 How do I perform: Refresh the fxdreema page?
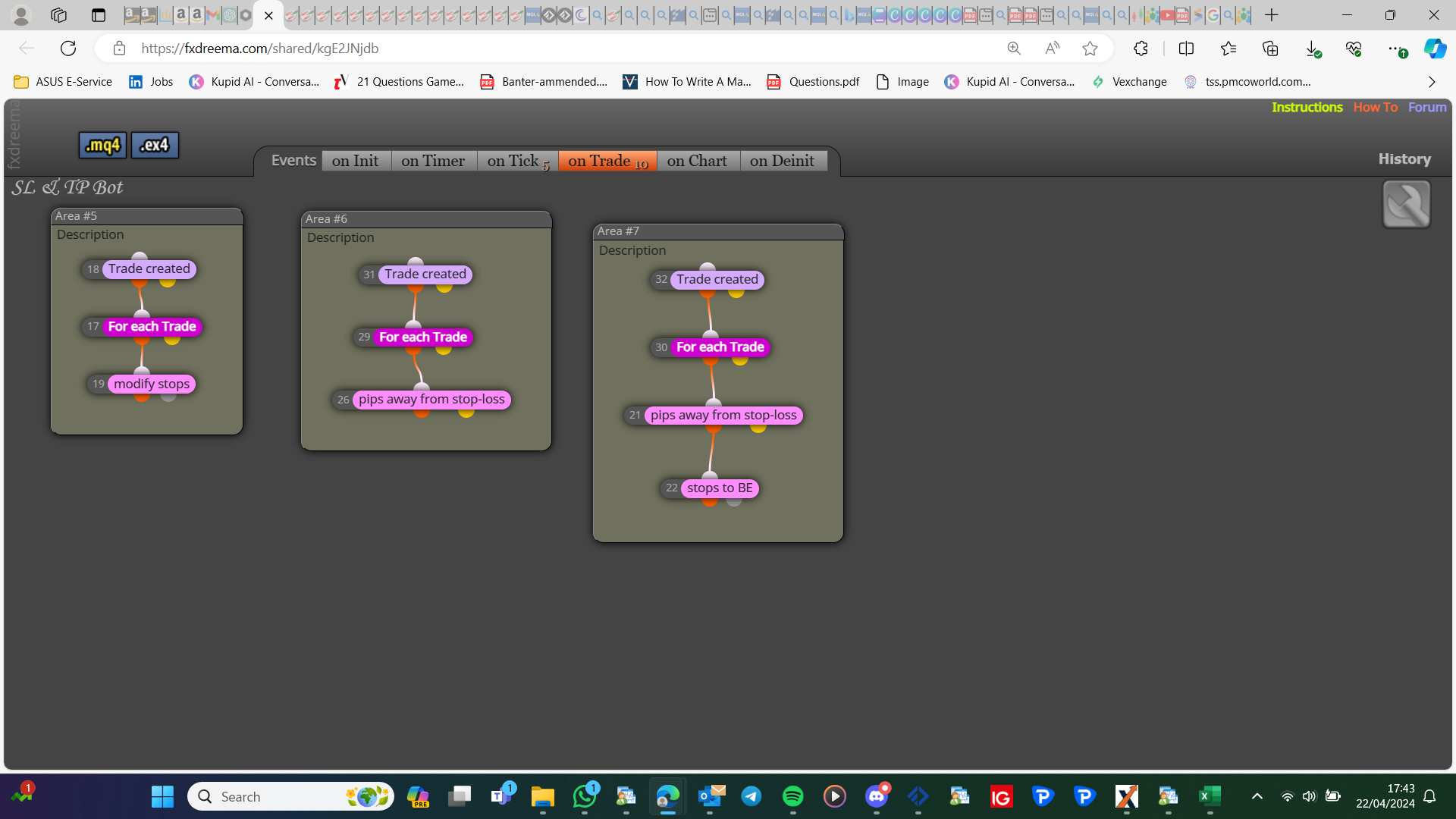pos(68,49)
